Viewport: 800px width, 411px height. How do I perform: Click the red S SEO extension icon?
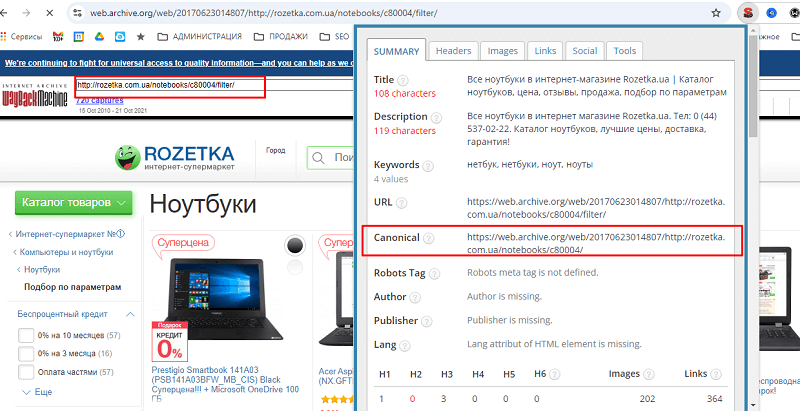coord(748,13)
